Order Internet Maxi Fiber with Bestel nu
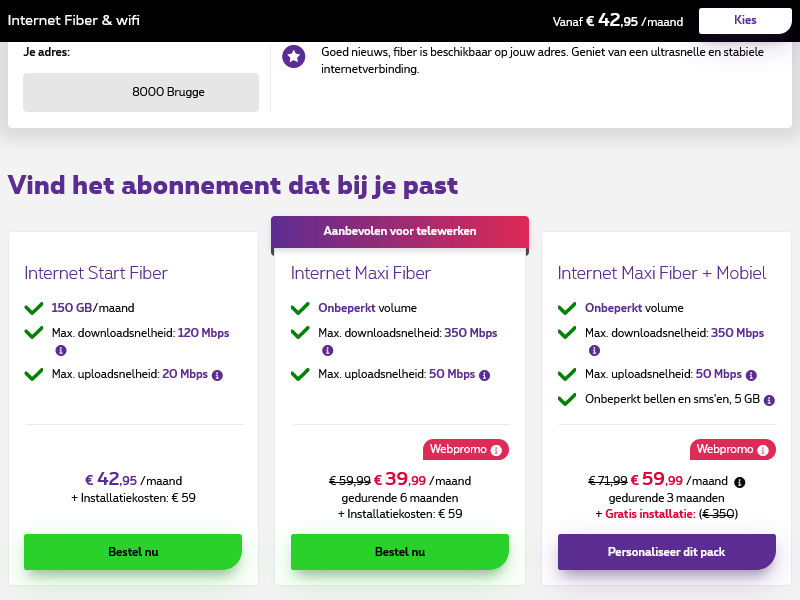Image resolution: width=800 pixels, height=600 pixels. (400, 551)
